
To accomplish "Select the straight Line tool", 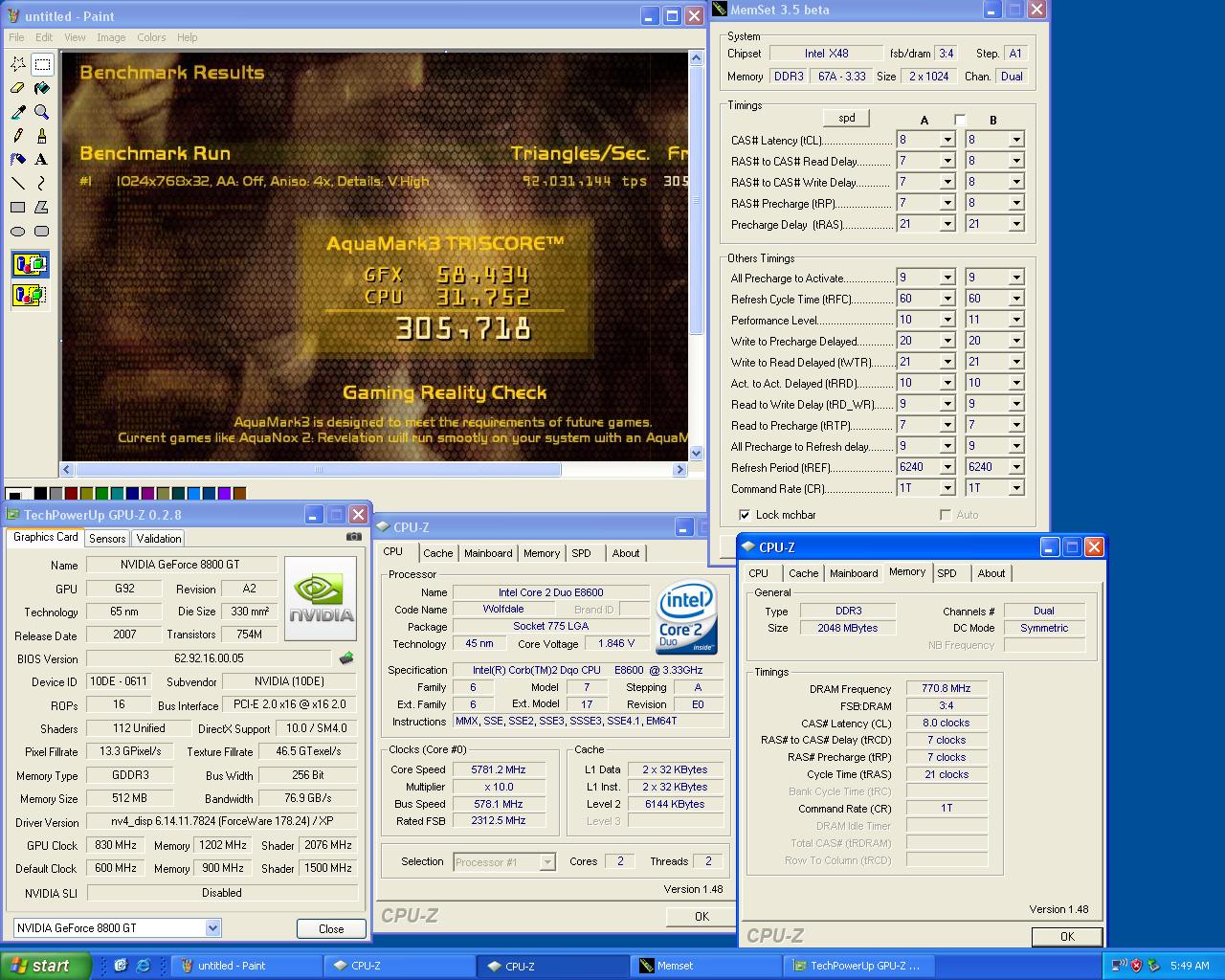I will (x=17, y=184).
